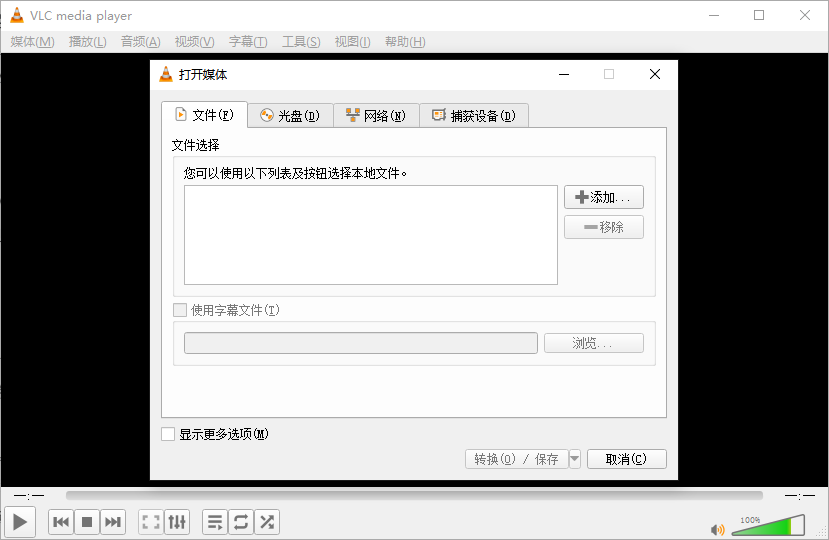Image resolution: width=829 pixels, height=540 pixels.
Task: Maximize the VLC media player window
Action: (x=759, y=15)
